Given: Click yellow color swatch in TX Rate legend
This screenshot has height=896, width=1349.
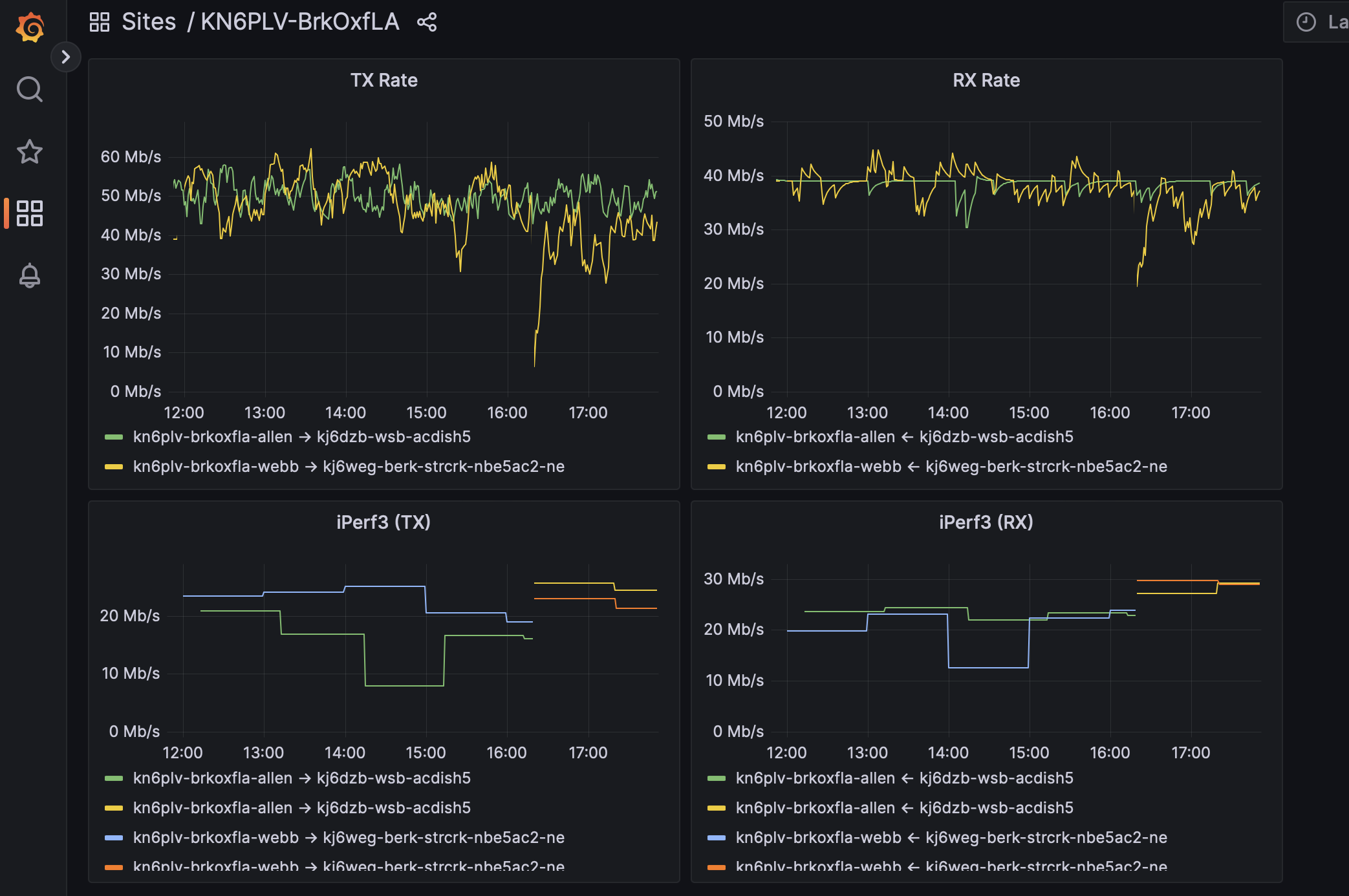Looking at the screenshot, I should pos(114,467).
